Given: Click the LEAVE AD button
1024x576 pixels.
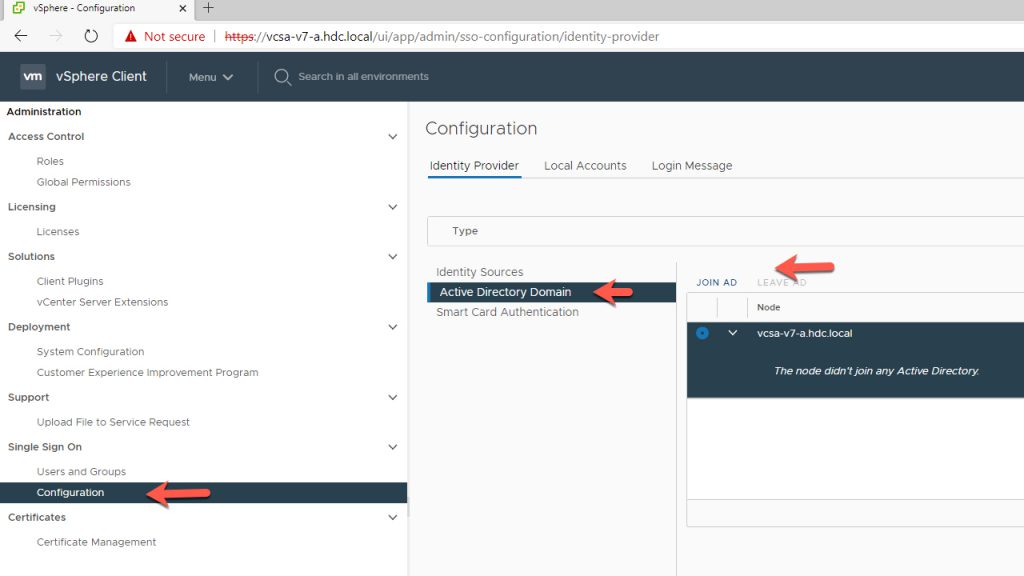Looking at the screenshot, I should (781, 283).
